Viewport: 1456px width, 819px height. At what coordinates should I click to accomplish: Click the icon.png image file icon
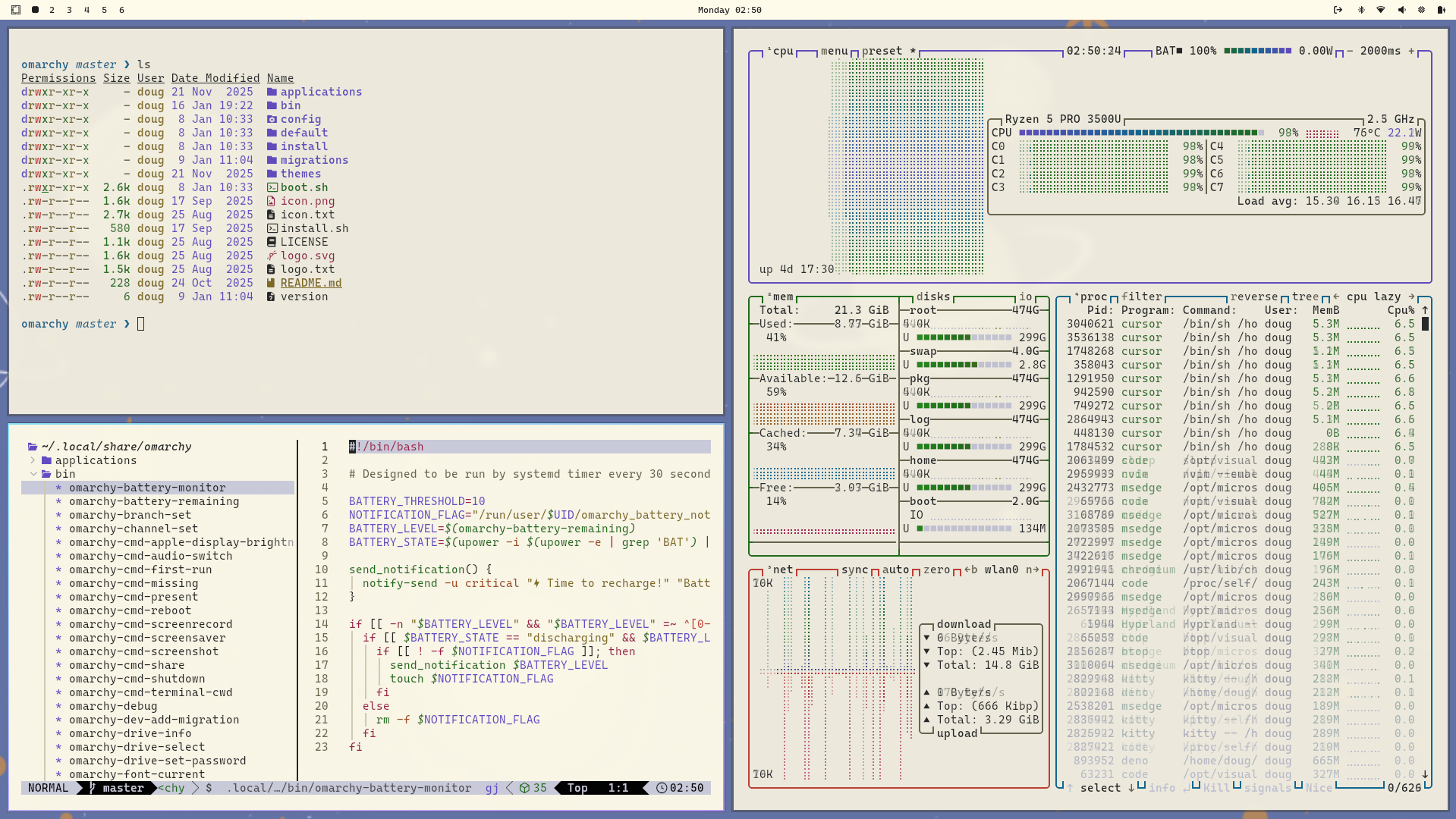(x=272, y=201)
